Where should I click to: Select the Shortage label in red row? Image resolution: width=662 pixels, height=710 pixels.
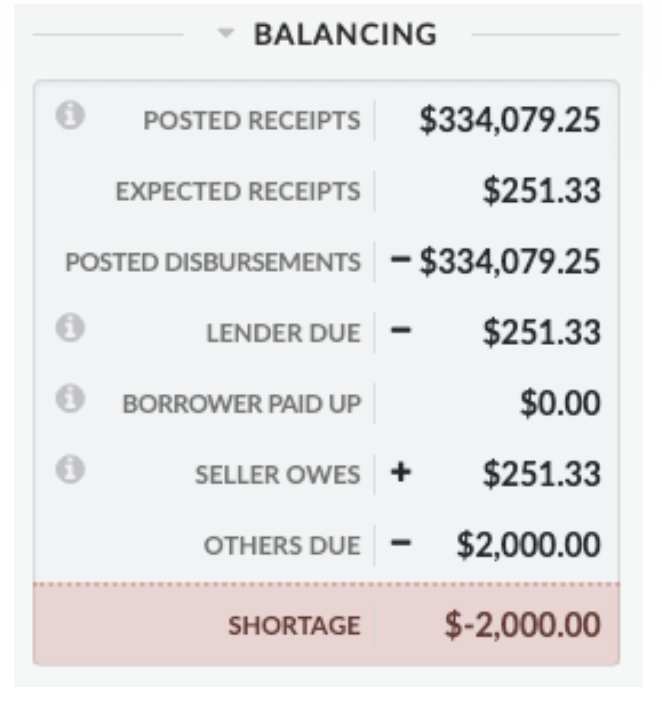[x=294, y=626]
